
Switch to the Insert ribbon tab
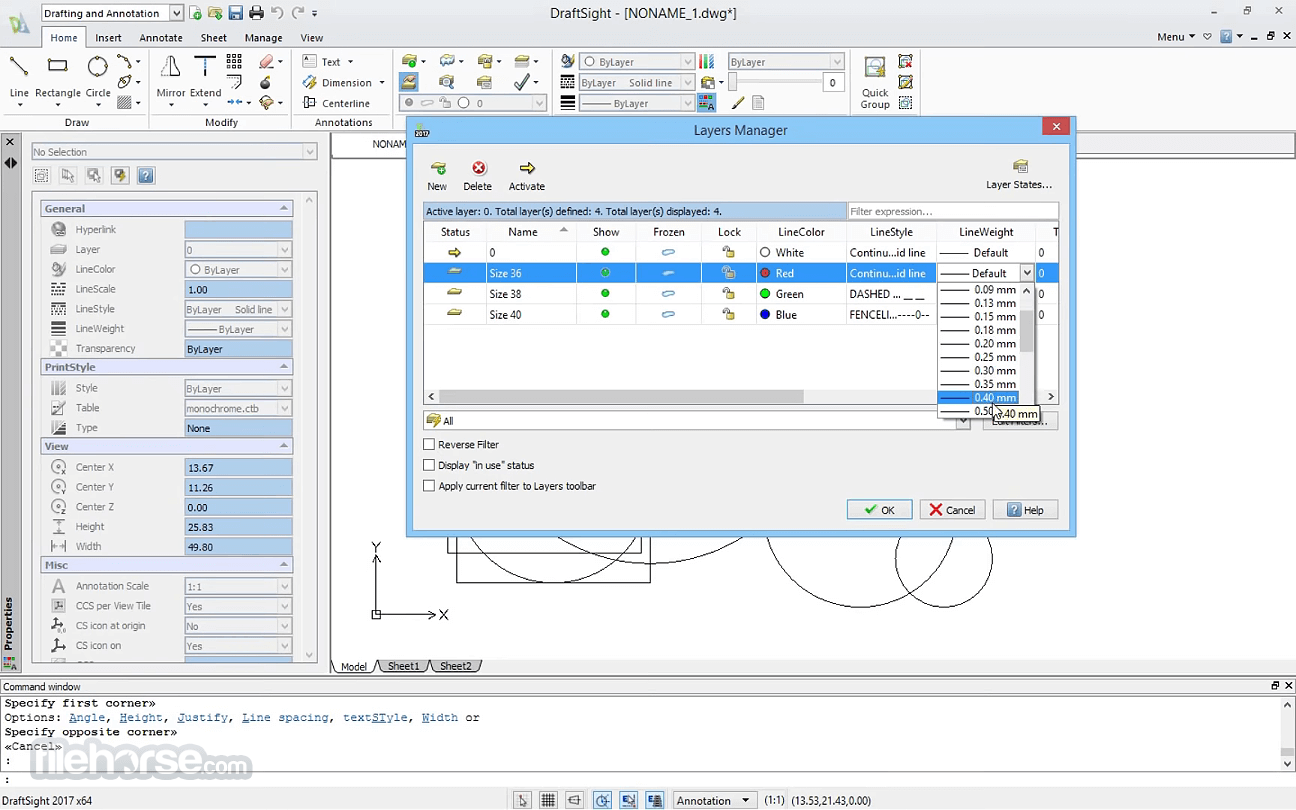(x=109, y=38)
